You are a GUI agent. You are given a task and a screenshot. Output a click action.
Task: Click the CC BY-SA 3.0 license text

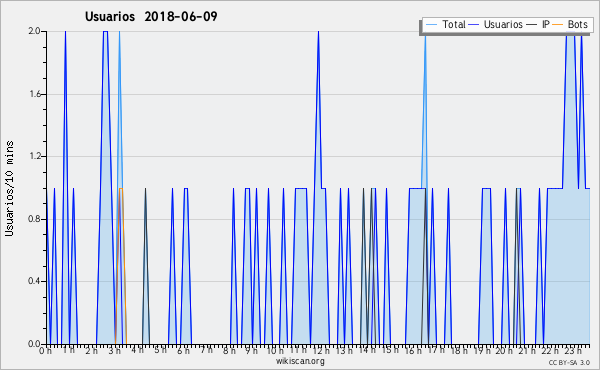569,362
